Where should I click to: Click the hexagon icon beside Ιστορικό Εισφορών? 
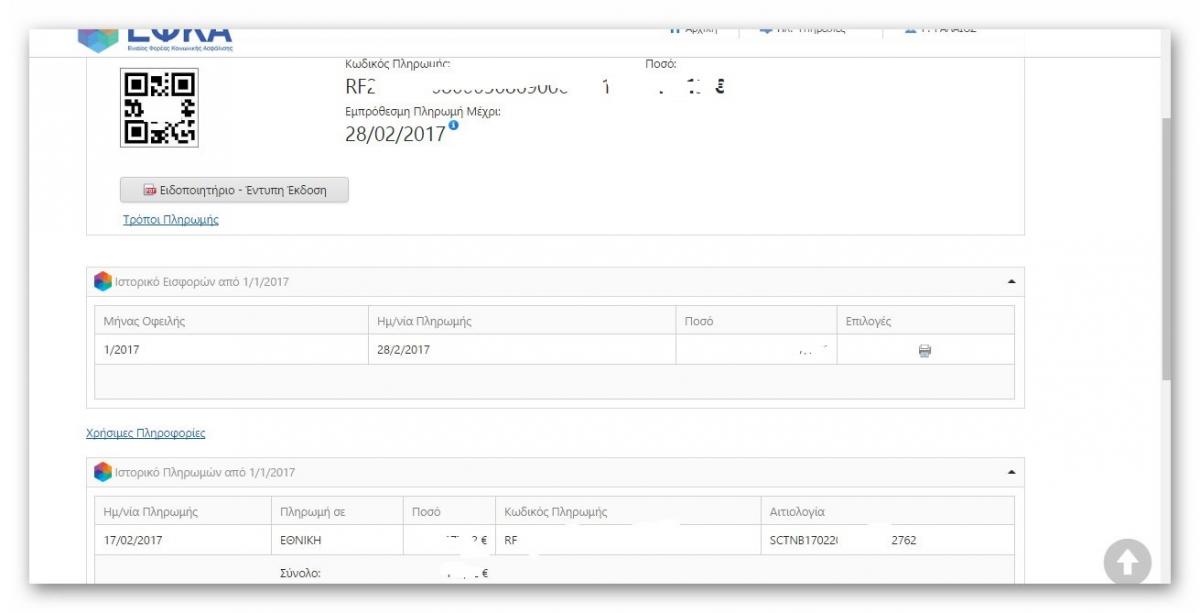[103, 282]
